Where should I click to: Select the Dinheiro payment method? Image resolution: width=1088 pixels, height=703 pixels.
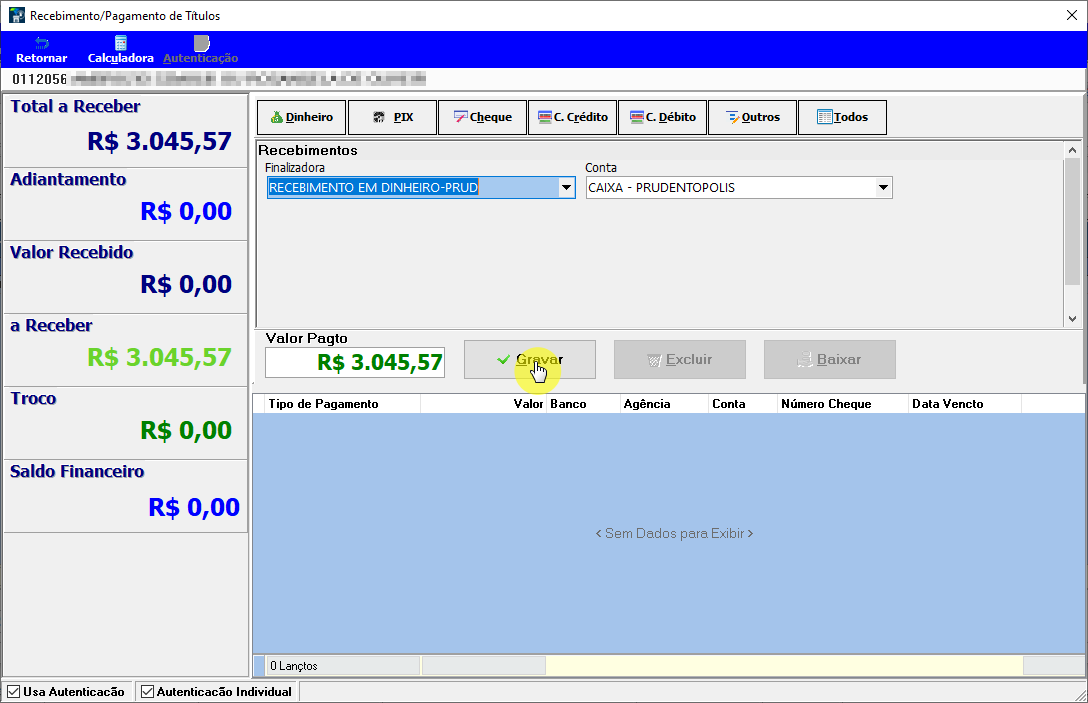(x=302, y=117)
